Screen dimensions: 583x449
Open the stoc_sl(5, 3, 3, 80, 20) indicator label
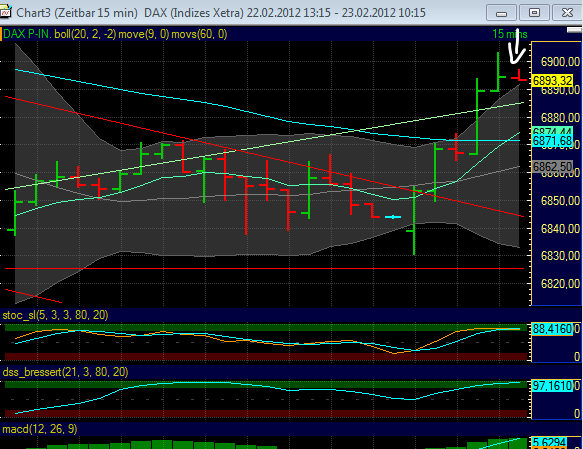(55, 315)
